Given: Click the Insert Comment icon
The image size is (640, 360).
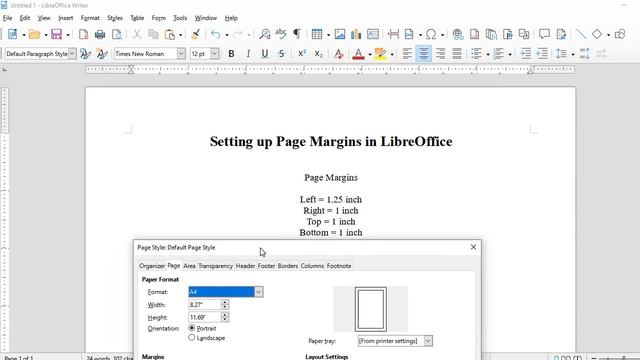Looking at the screenshot, I should [x=544, y=34].
